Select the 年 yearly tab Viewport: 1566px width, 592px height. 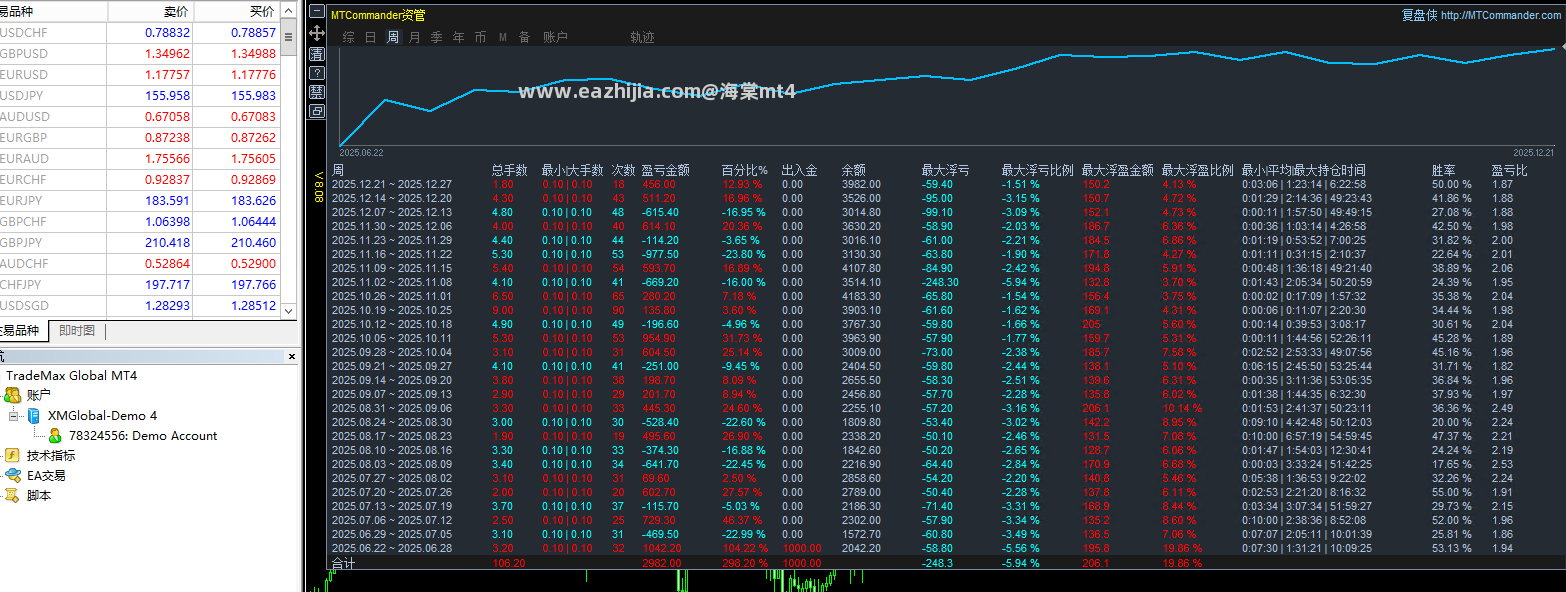pos(459,37)
